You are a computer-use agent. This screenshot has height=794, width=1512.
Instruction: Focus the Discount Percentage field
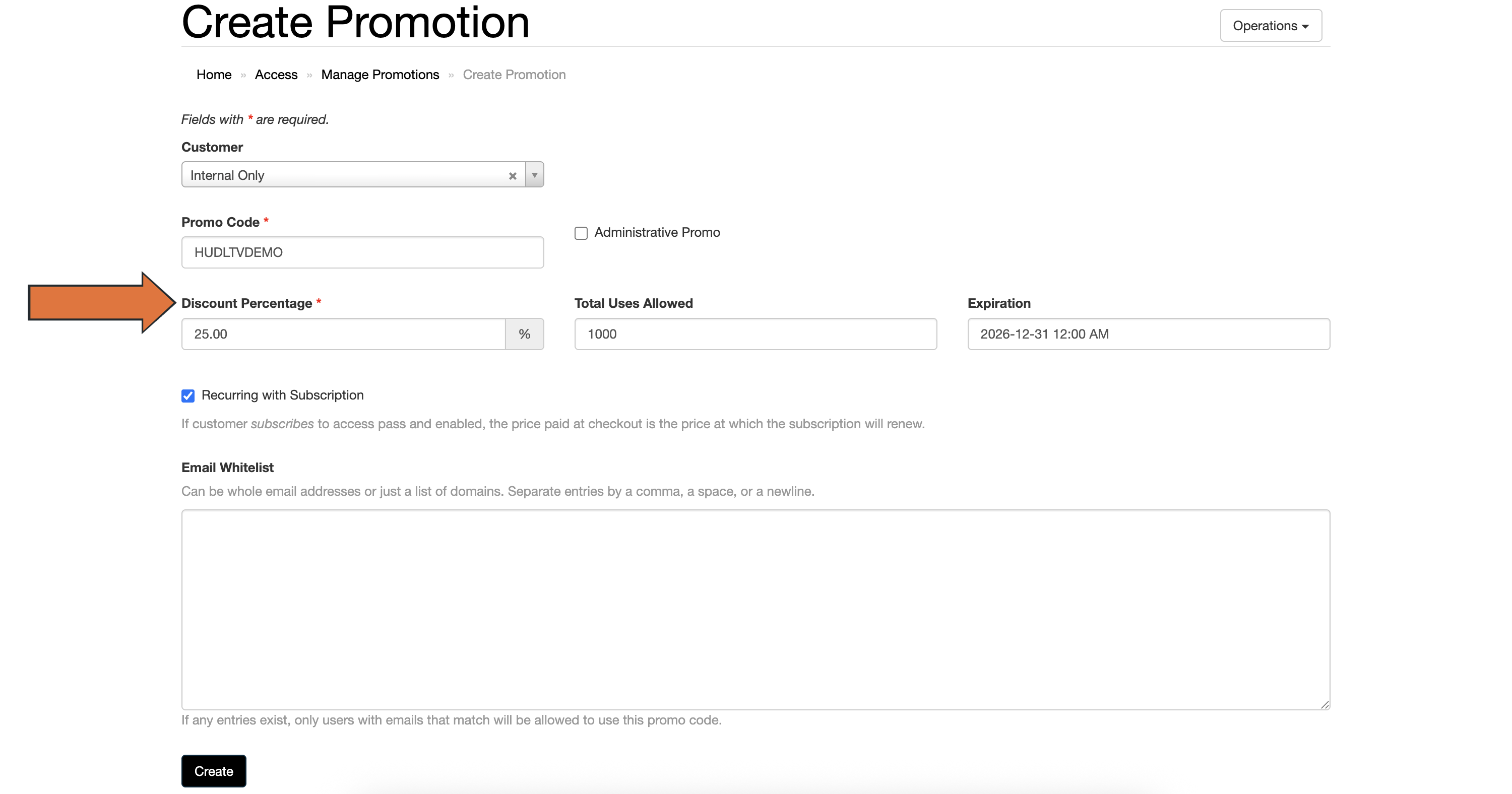coord(343,334)
